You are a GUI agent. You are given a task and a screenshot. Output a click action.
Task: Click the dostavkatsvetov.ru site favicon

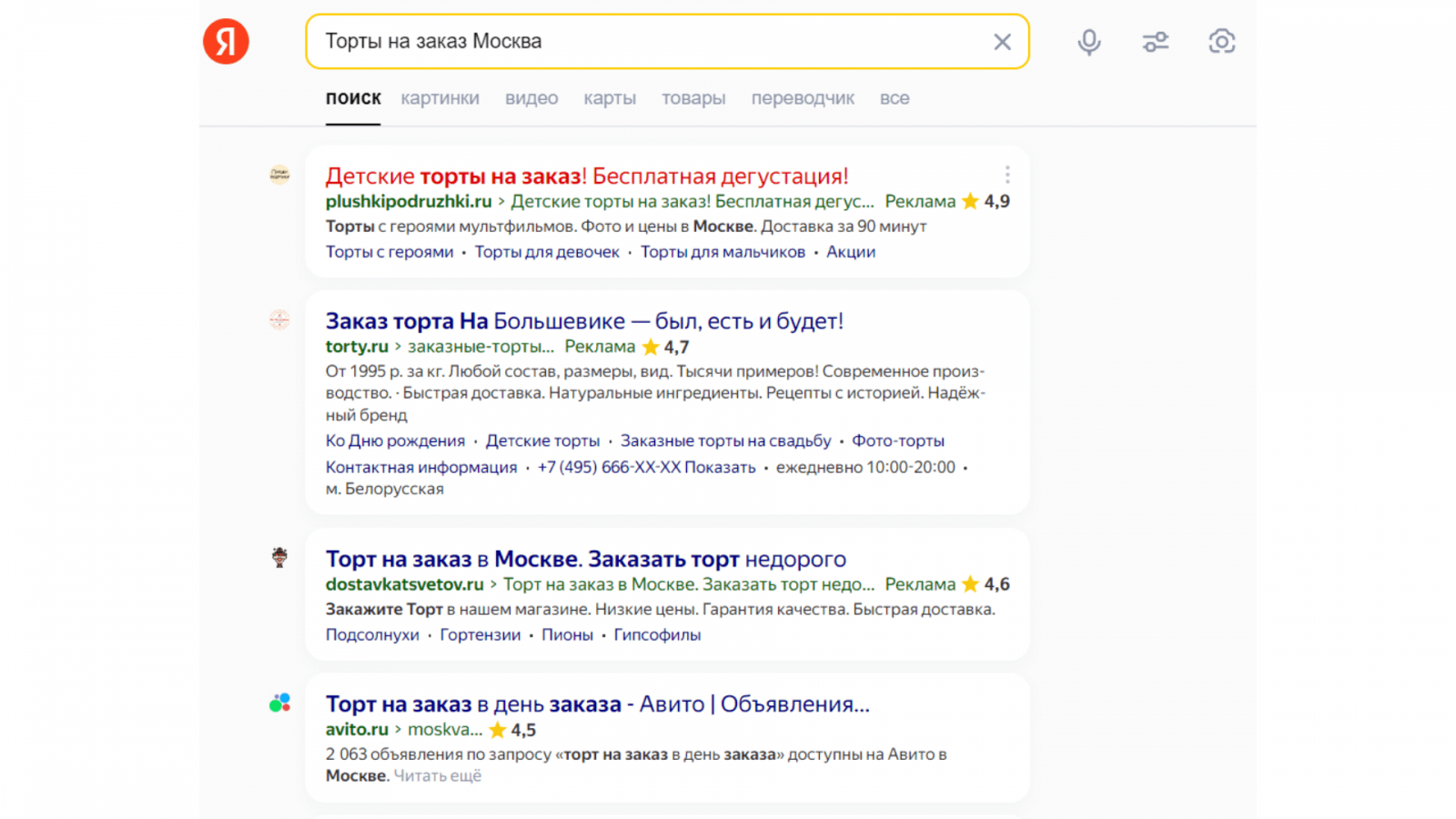tap(279, 557)
